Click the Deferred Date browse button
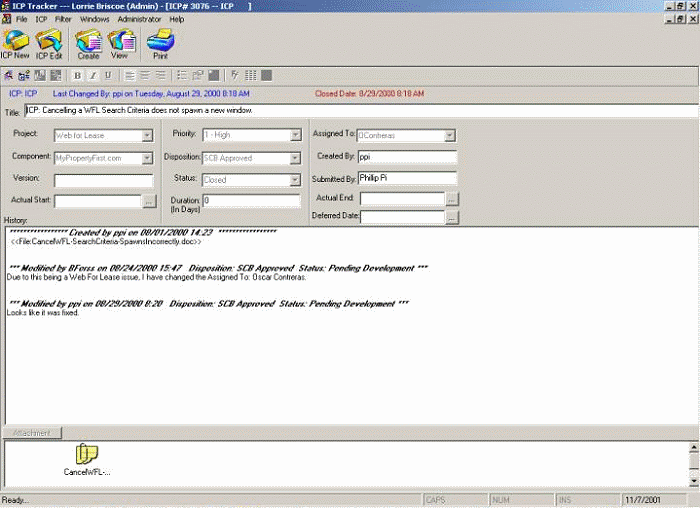Viewport: 700px width, 508px height. click(x=452, y=217)
